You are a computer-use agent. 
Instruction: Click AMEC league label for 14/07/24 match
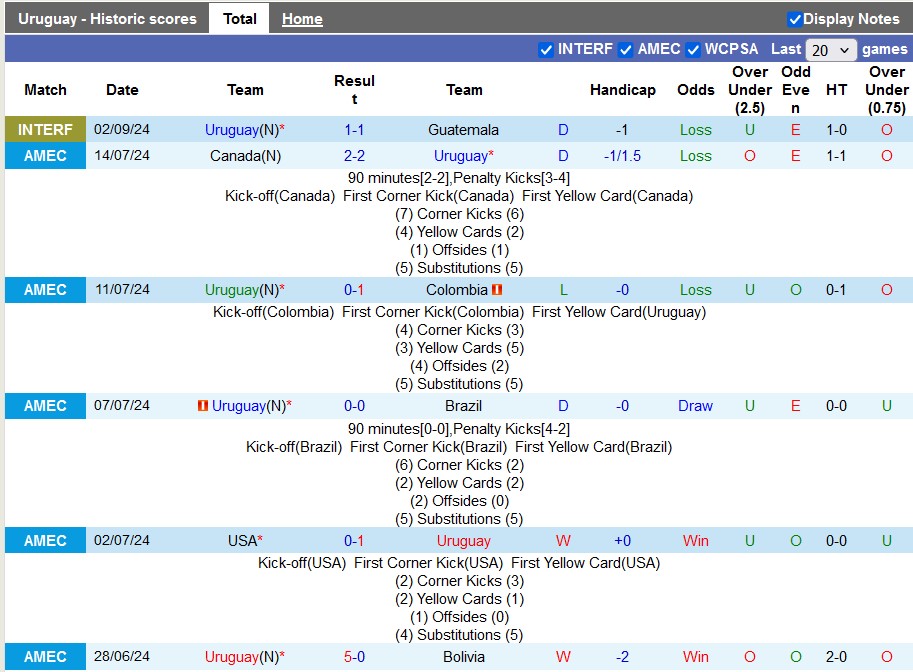click(x=45, y=156)
